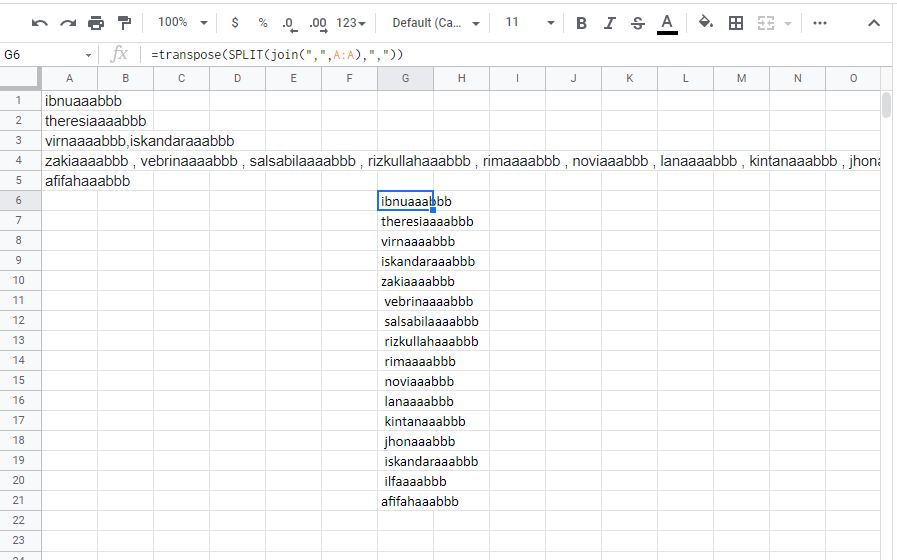Click the Redo icon
The height and width of the screenshot is (560, 897).
click(68, 23)
